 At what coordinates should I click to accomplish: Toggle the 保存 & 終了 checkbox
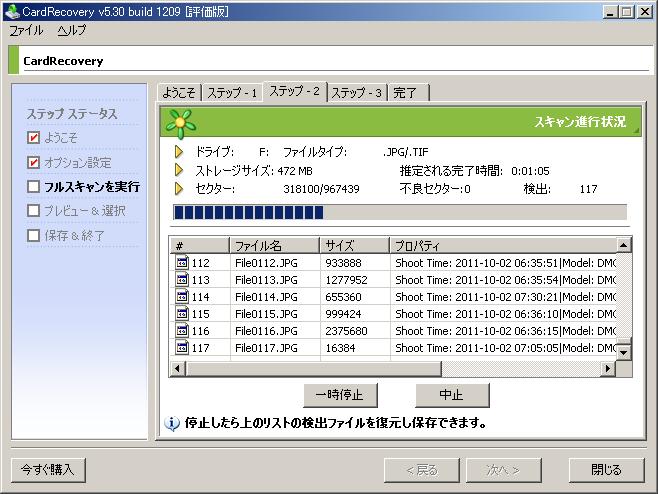tap(33, 235)
